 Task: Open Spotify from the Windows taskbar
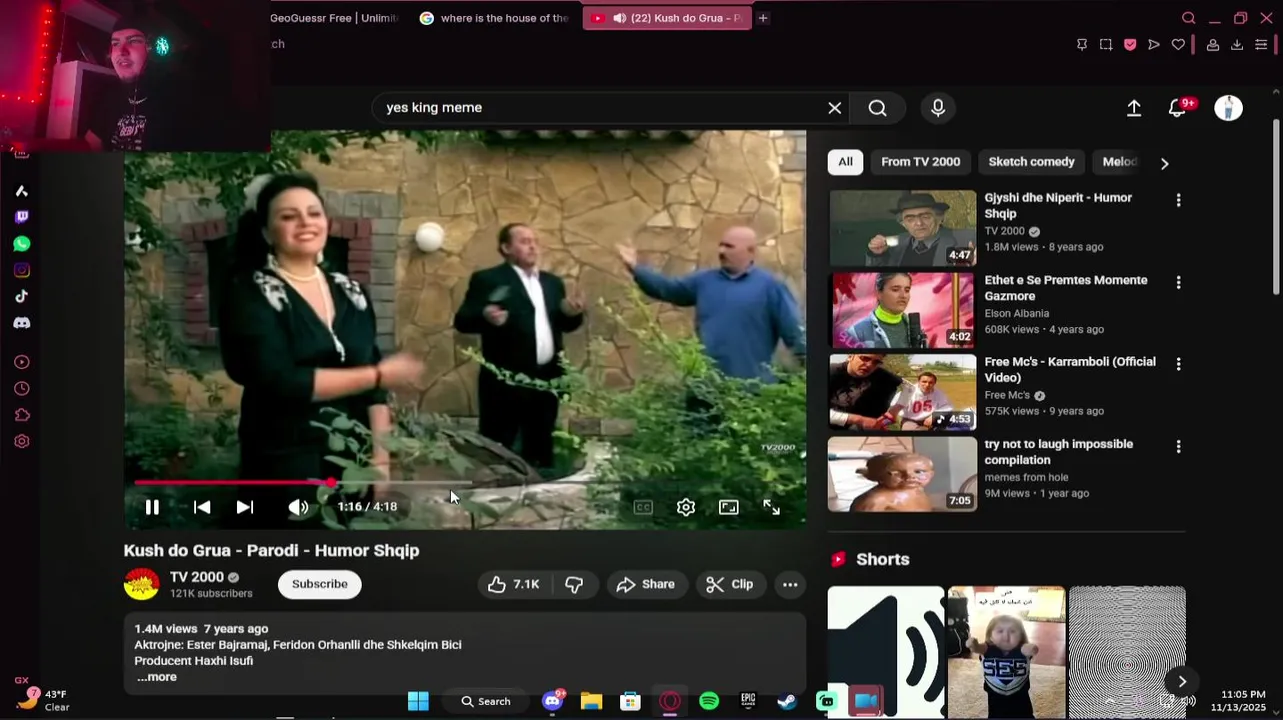pos(709,701)
